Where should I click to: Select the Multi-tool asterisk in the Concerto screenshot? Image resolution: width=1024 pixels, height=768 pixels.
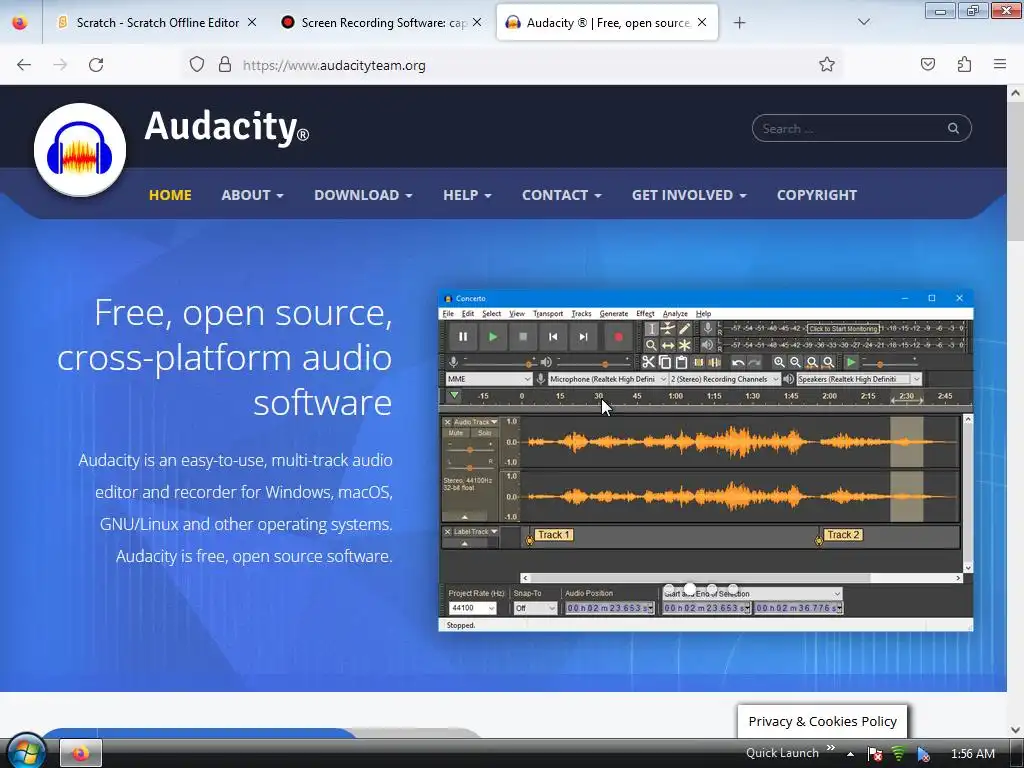[x=684, y=345]
